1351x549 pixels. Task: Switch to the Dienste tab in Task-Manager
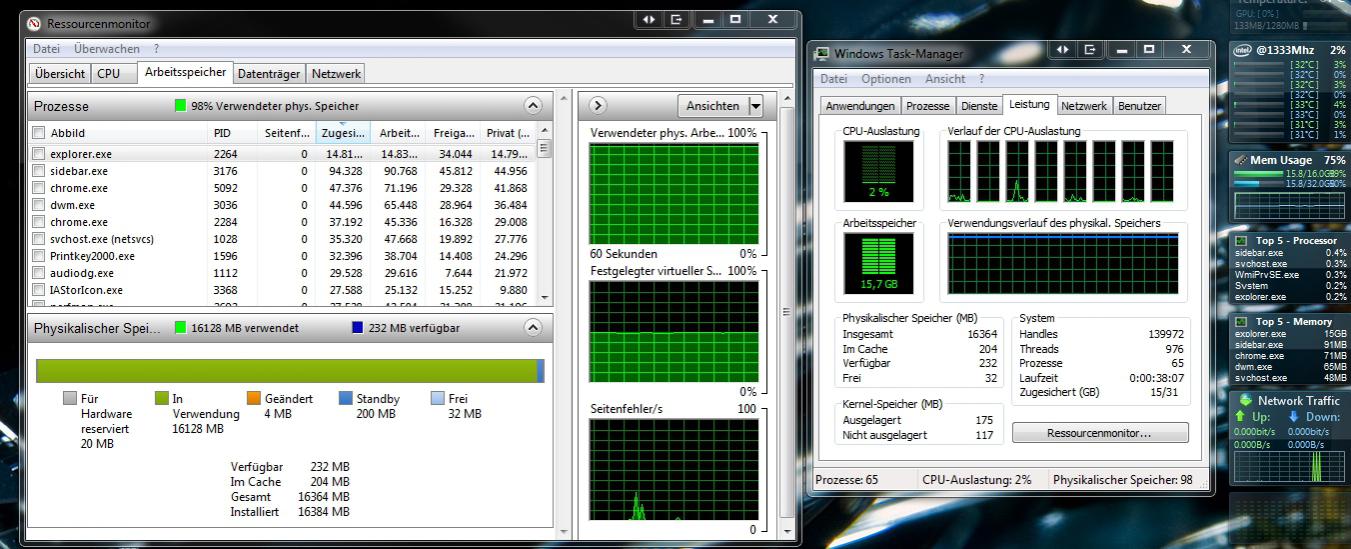(x=979, y=106)
